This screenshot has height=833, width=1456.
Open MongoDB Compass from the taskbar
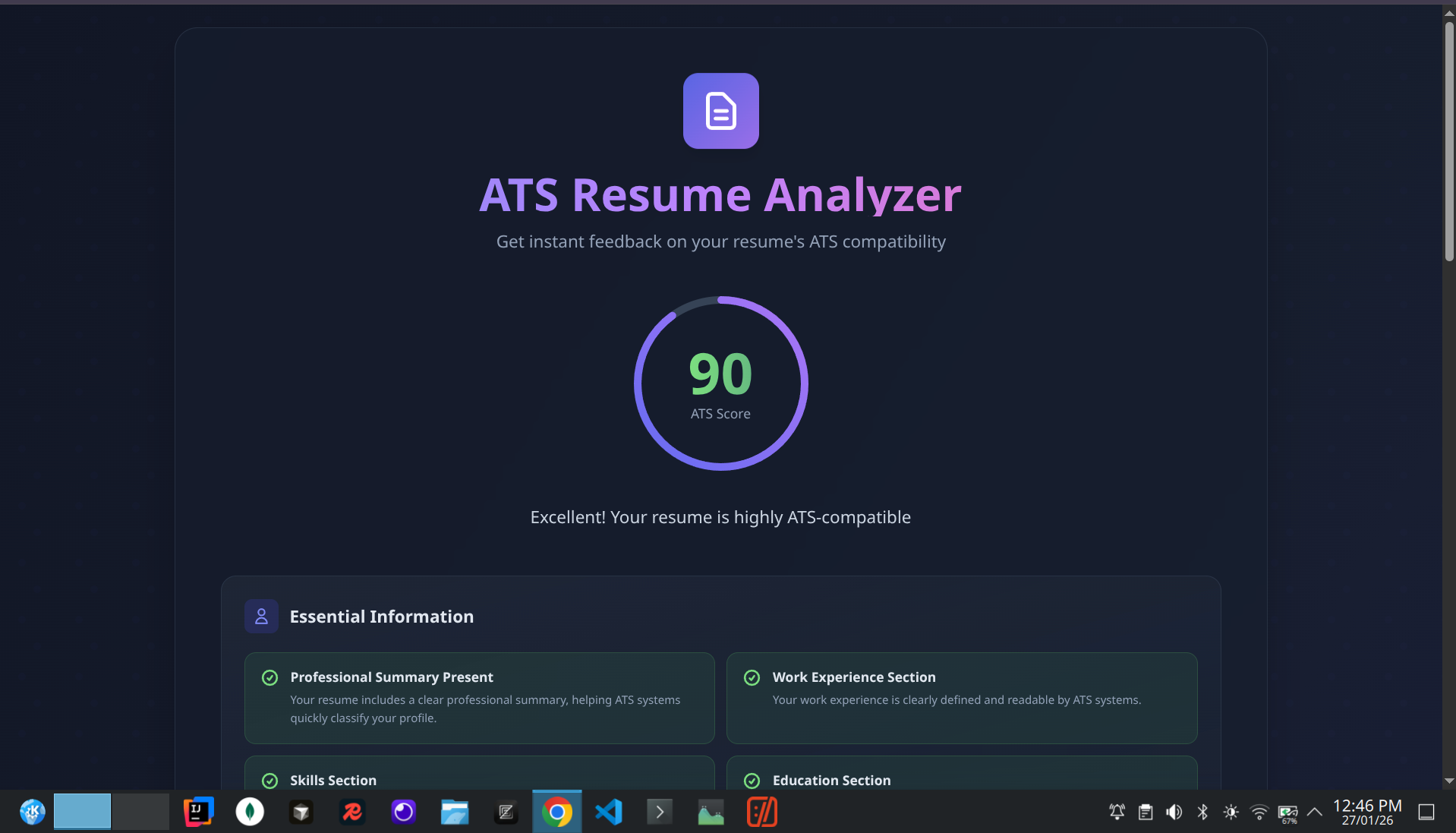click(249, 811)
